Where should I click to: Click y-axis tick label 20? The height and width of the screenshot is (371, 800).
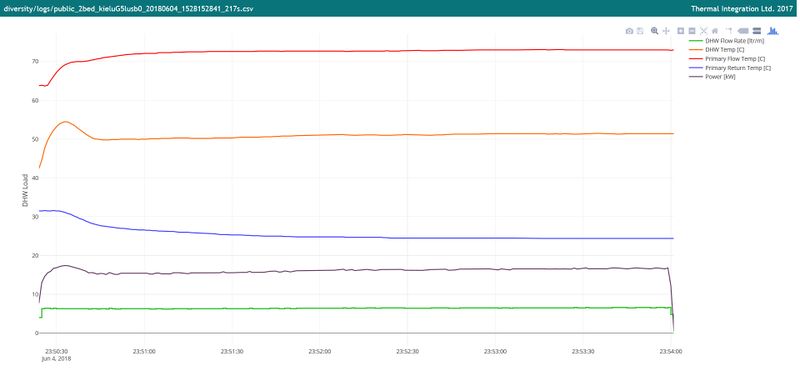click(36, 255)
